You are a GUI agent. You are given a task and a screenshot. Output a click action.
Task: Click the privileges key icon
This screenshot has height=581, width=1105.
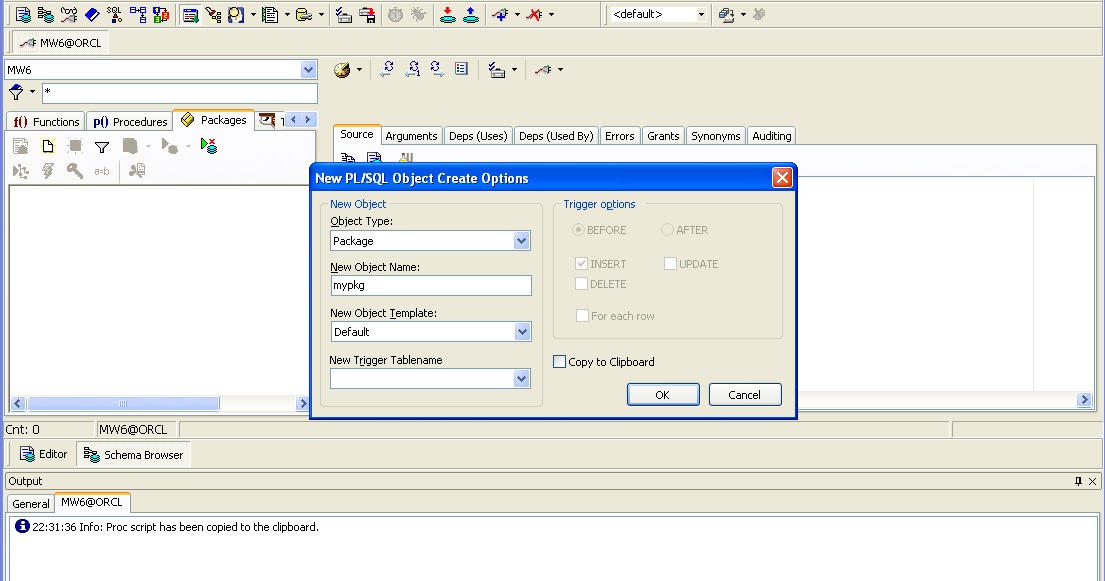pos(74,170)
